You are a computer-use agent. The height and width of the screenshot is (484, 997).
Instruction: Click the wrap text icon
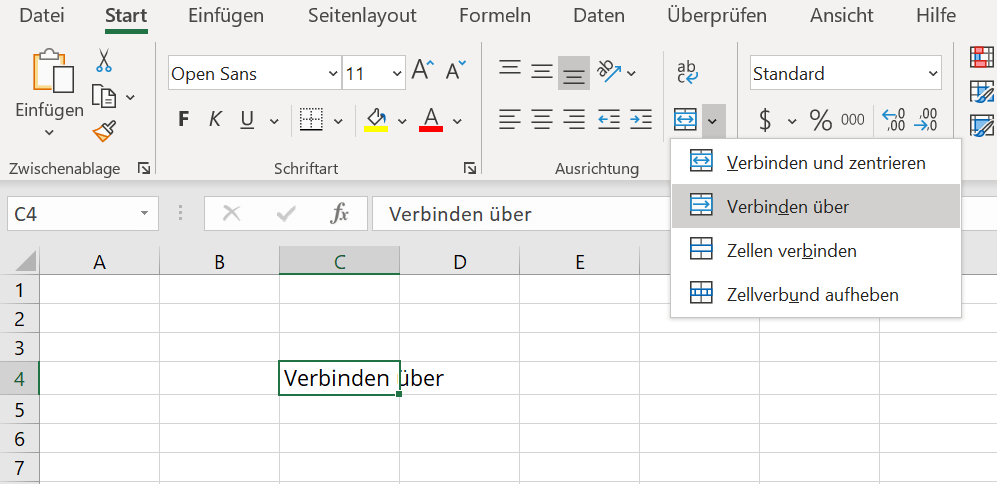coord(687,72)
